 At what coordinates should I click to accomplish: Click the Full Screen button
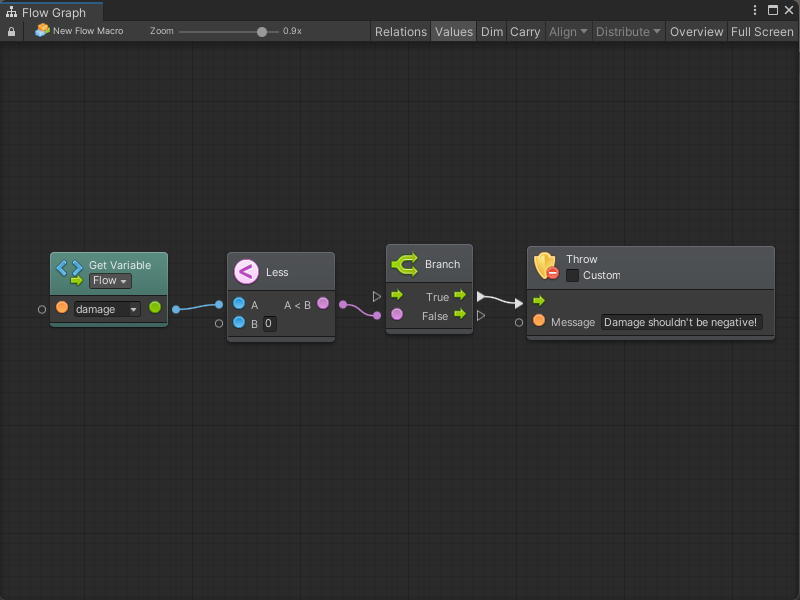pyautogui.click(x=762, y=31)
